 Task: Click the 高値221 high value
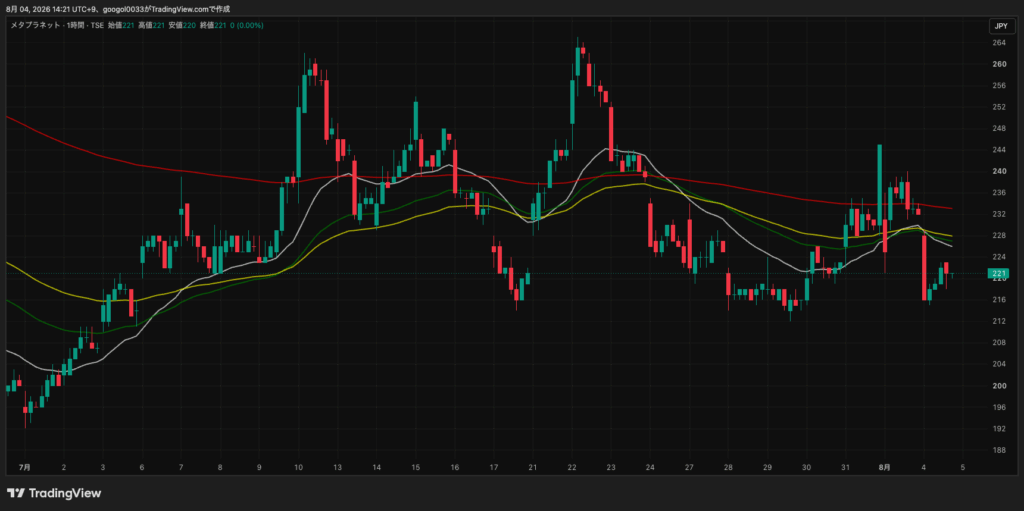pyautogui.click(x=151, y=25)
